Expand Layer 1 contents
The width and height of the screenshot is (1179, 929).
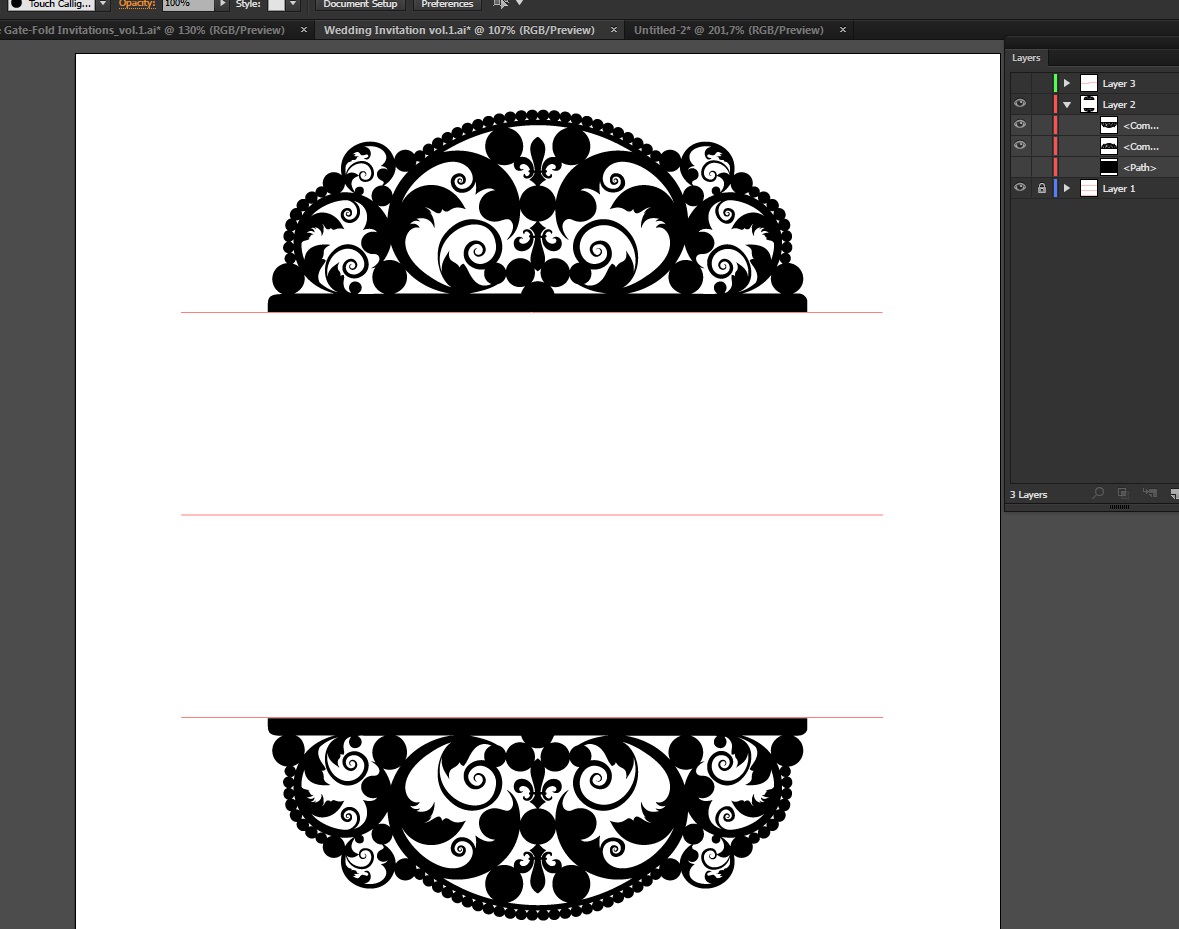coord(1066,188)
